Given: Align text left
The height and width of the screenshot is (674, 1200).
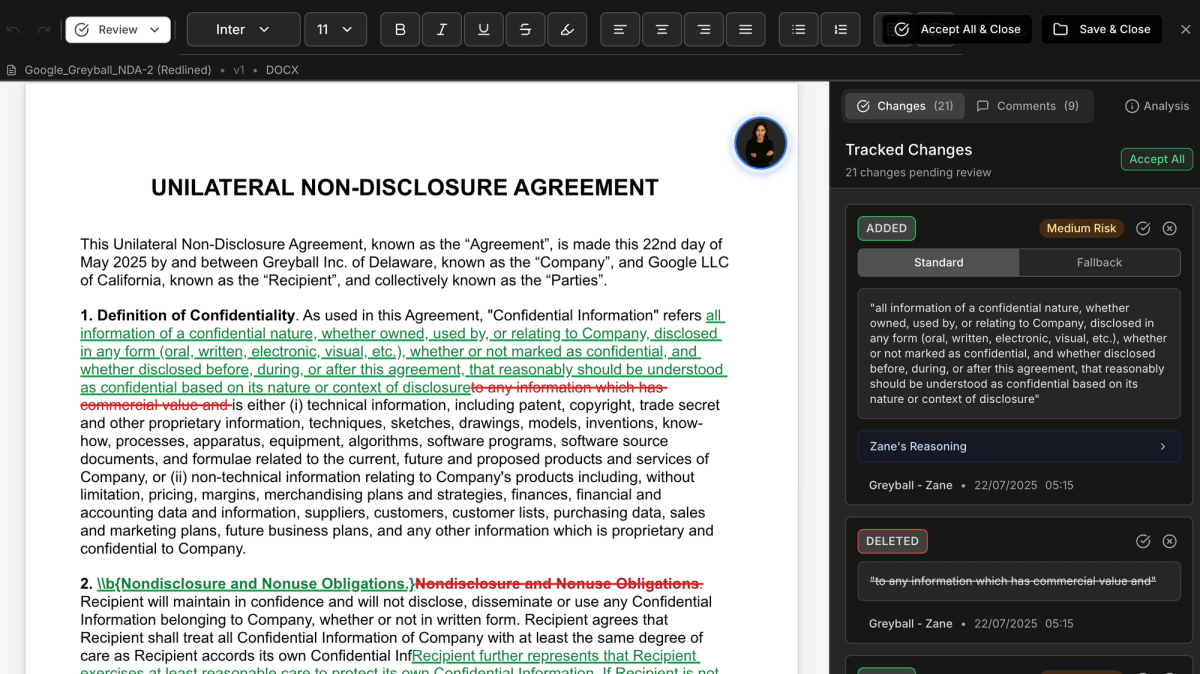Looking at the screenshot, I should 620,30.
